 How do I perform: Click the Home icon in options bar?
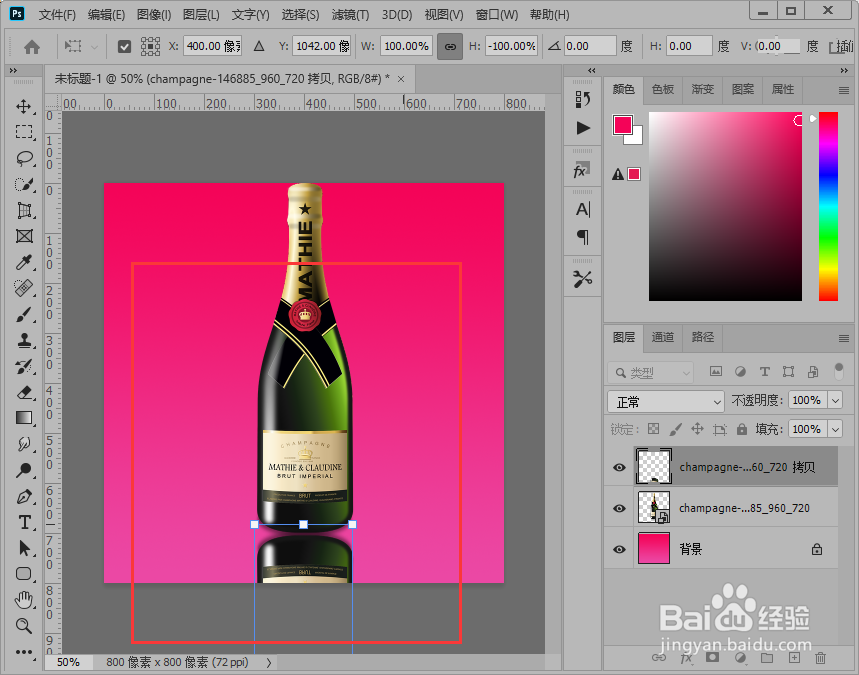point(32,47)
